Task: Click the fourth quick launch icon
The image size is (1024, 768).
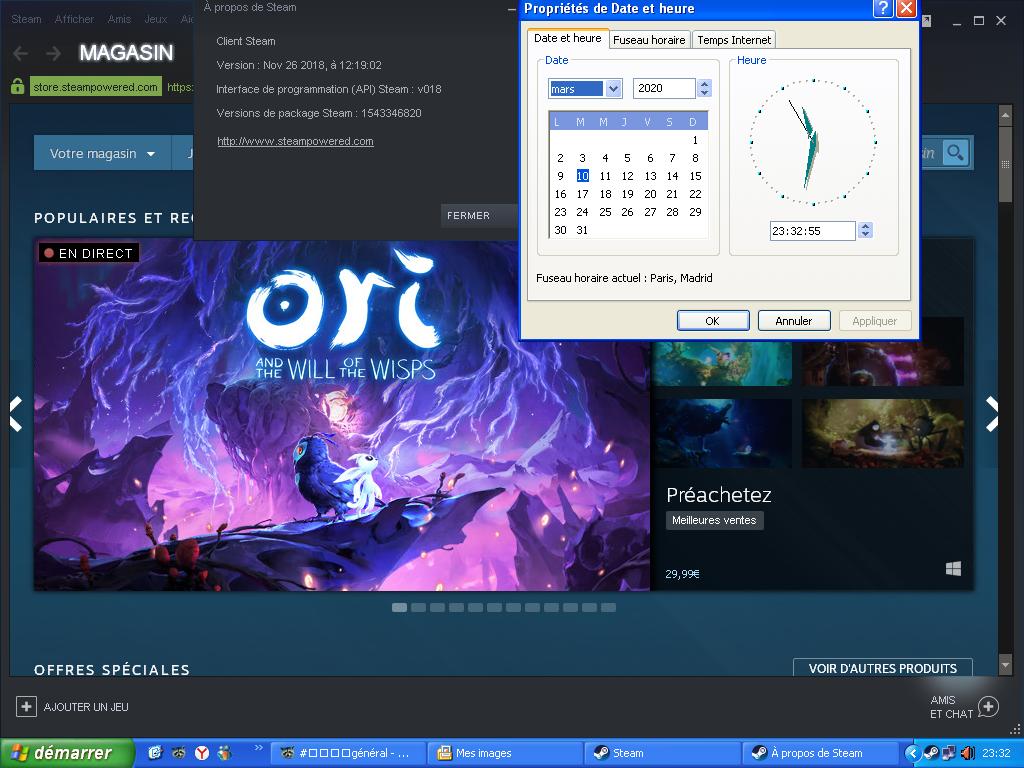Action: (225, 753)
